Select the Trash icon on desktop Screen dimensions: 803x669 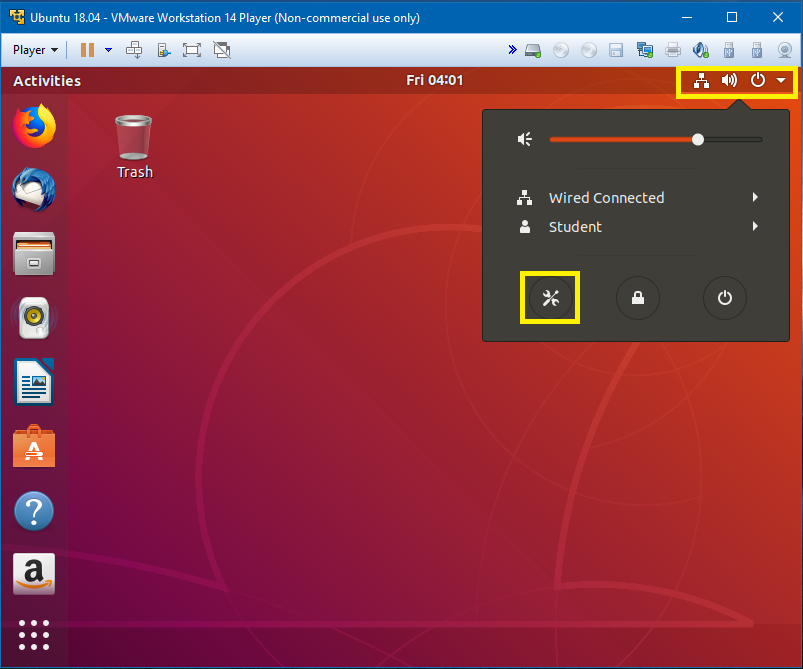pos(134,147)
